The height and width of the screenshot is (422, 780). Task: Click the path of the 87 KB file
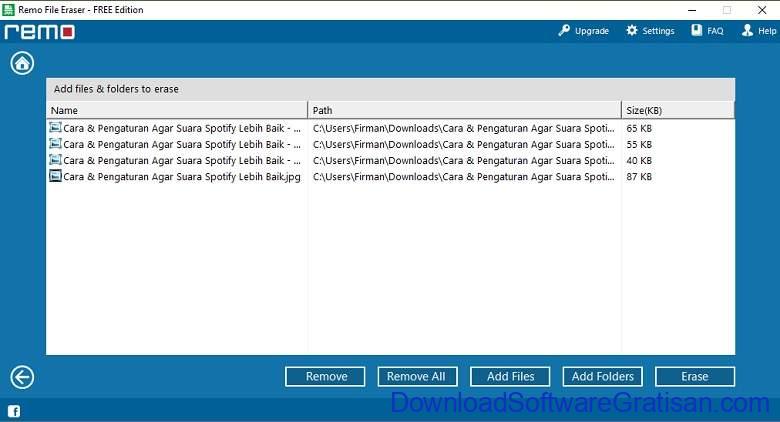(x=464, y=177)
